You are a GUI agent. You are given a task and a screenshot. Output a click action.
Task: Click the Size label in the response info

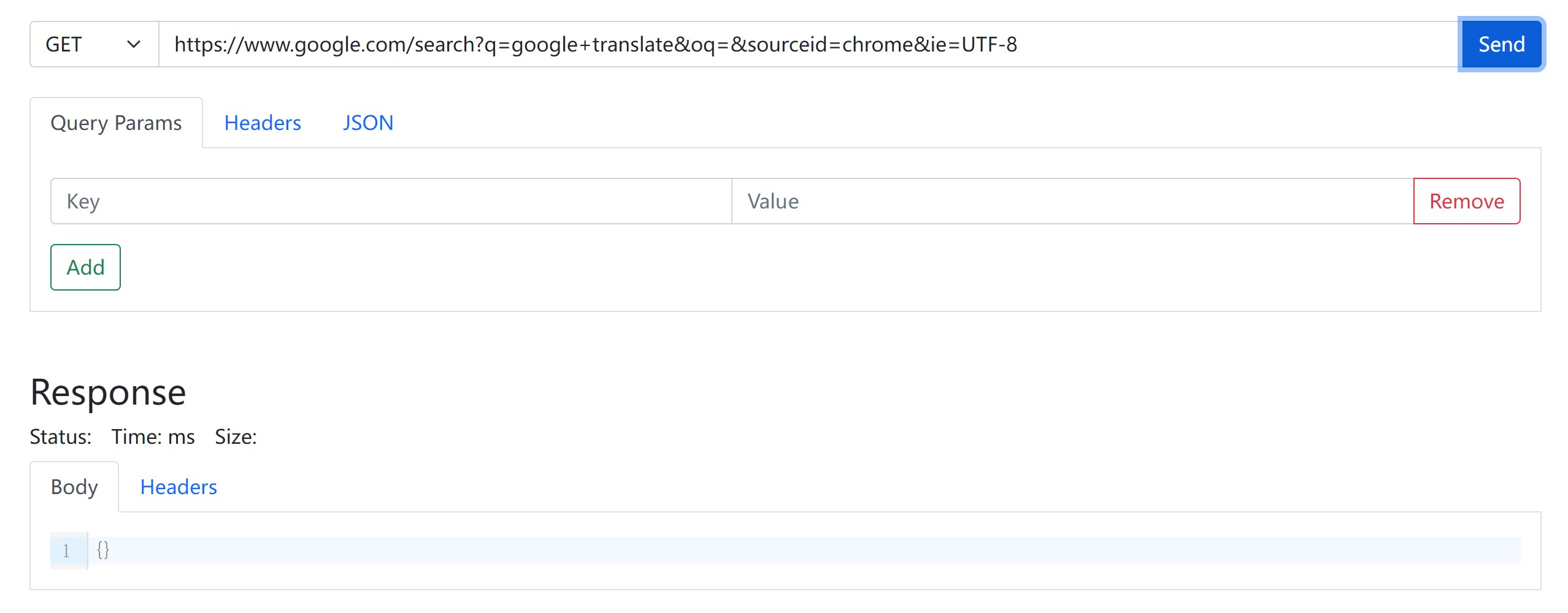pyautogui.click(x=236, y=436)
